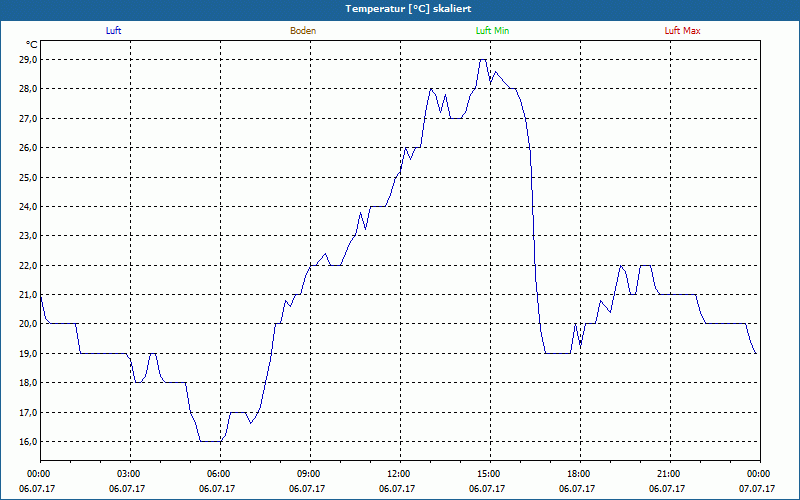
Task: Click the 25,0 y-axis value
Action: point(29,177)
